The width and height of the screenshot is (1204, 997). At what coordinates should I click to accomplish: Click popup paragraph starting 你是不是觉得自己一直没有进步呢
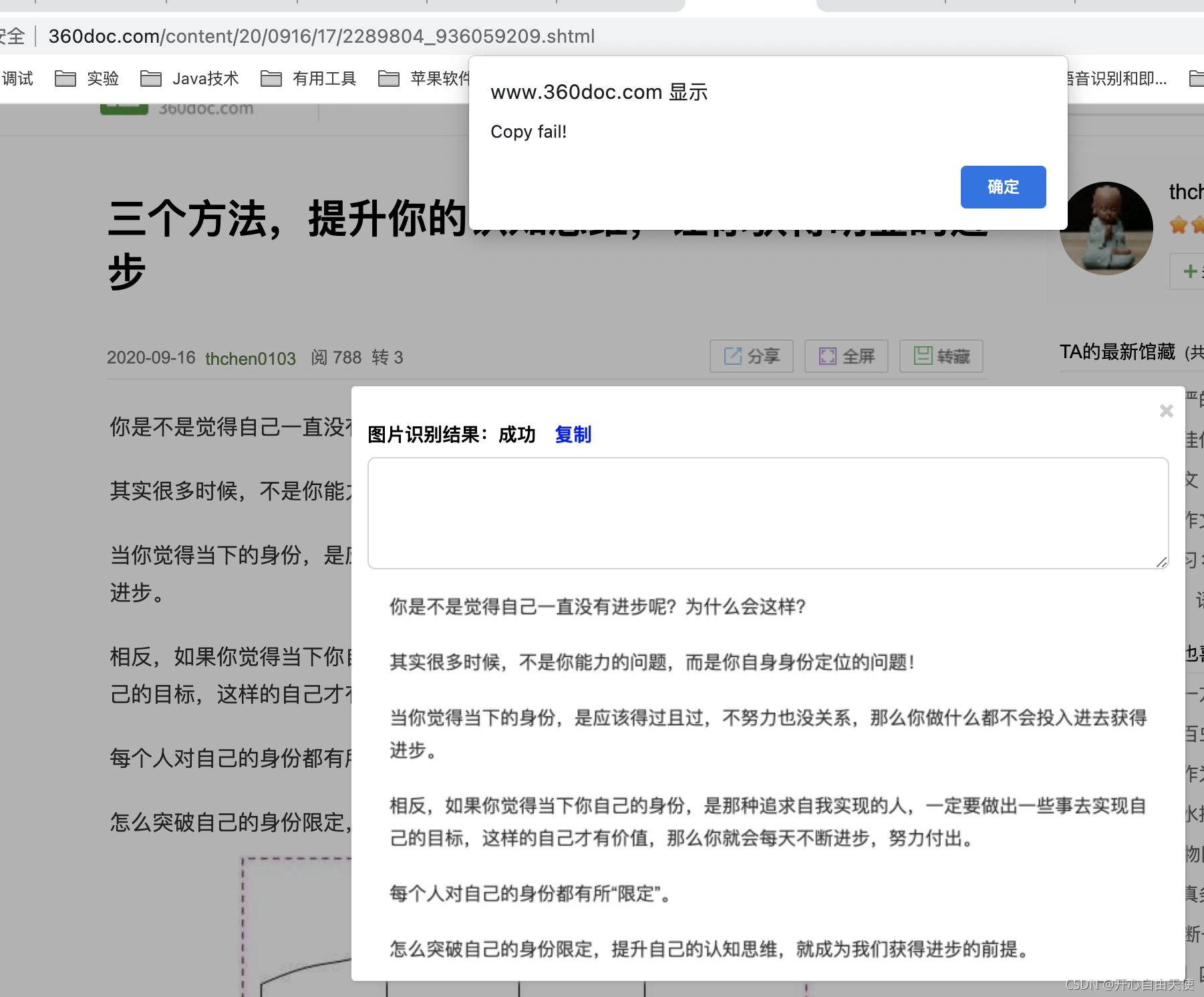click(598, 607)
